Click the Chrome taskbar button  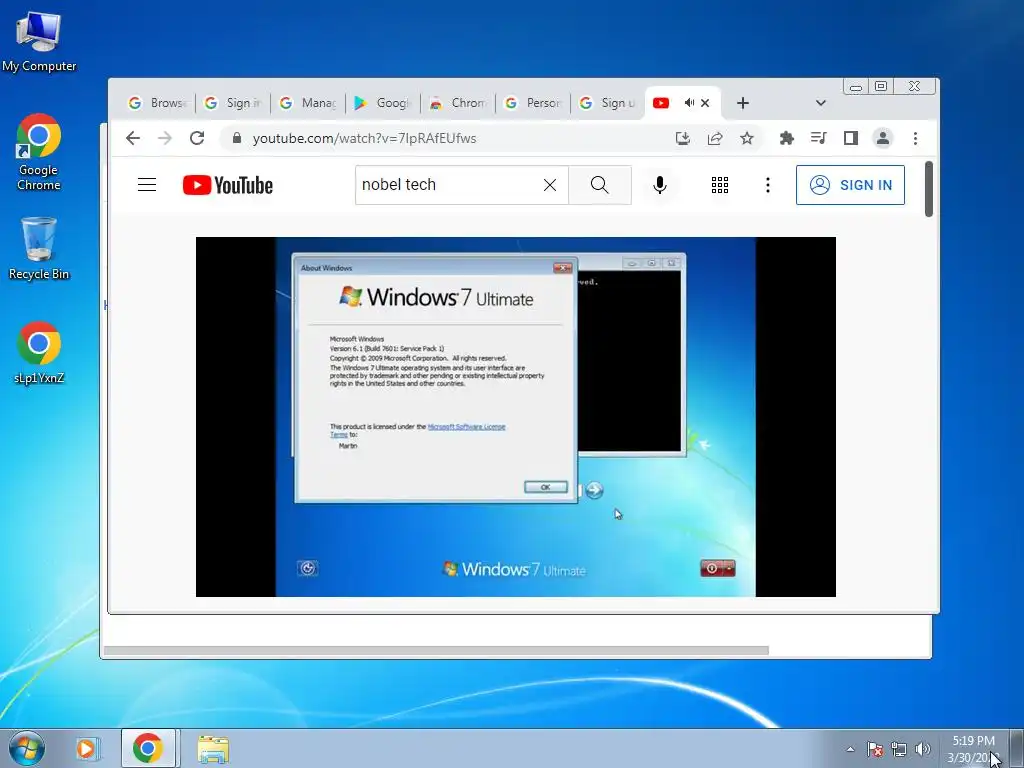pos(148,748)
